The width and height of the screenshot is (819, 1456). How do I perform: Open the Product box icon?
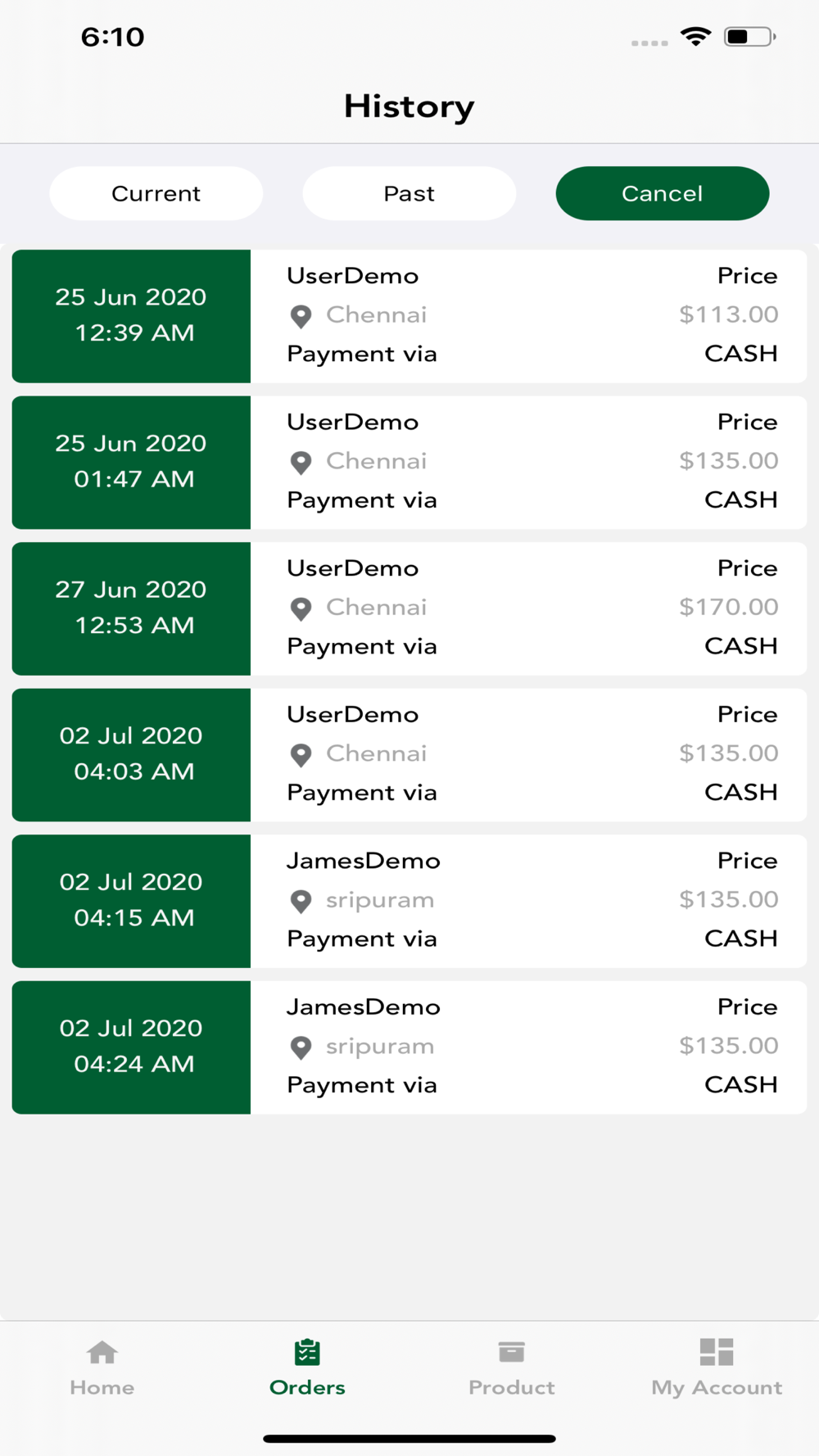(x=512, y=1352)
